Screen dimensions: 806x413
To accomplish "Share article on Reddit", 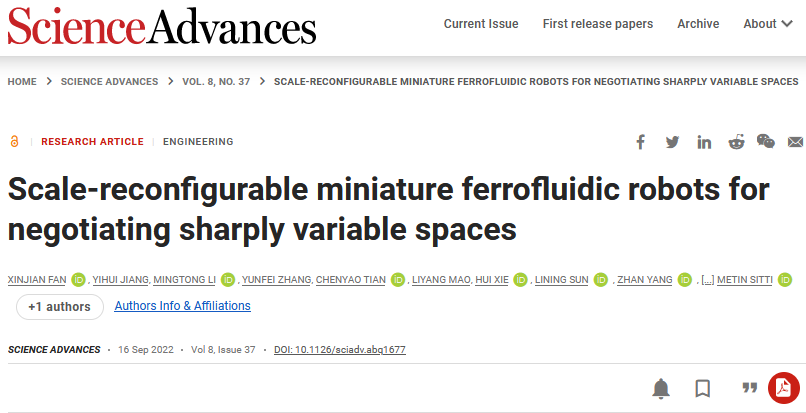I will pyautogui.click(x=736, y=142).
